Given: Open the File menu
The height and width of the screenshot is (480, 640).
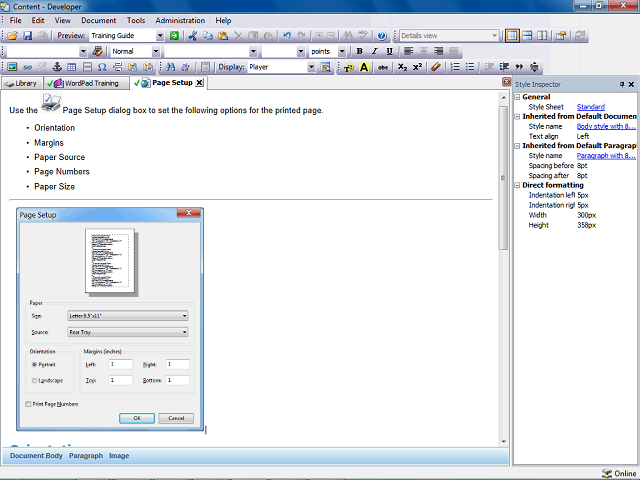Looking at the screenshot, I should (16, 20).
